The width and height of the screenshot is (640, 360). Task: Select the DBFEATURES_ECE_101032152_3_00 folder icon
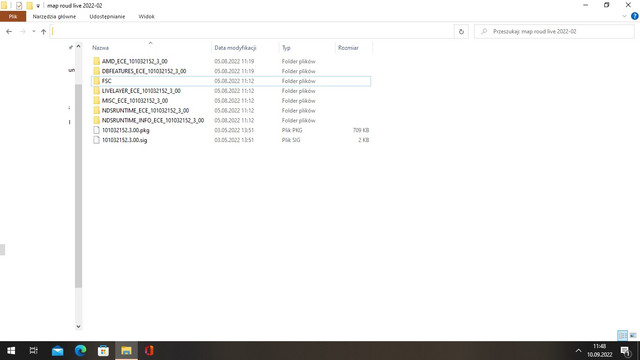96,71
